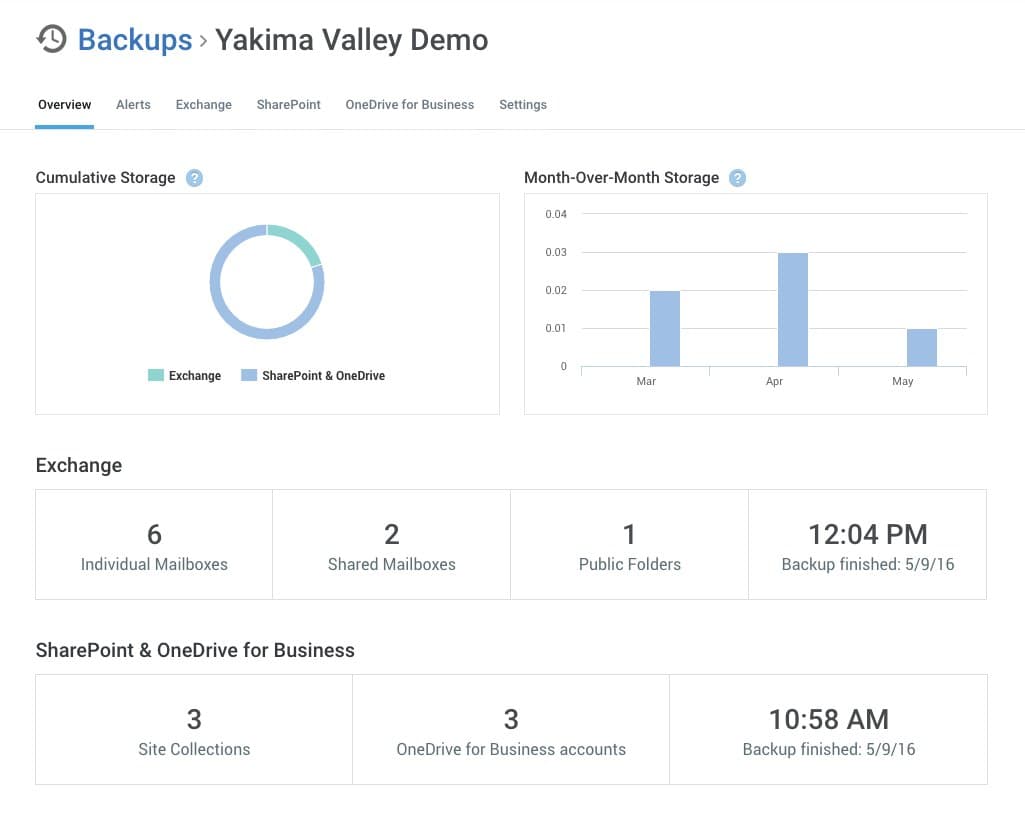Image resolution: width=1025 pixels, height=819 pixels.
Task: Click the Exchange legend color swatch
Action: click(156, 375)
